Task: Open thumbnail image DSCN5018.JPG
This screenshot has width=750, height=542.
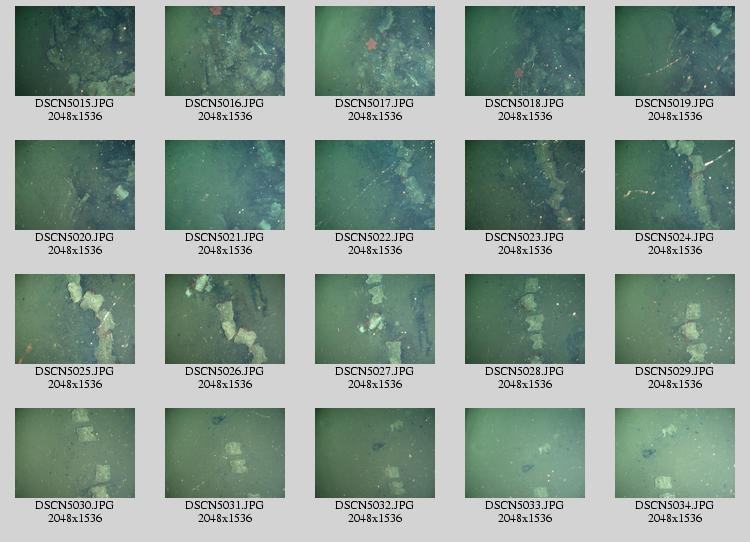Action: pos(525,51)
